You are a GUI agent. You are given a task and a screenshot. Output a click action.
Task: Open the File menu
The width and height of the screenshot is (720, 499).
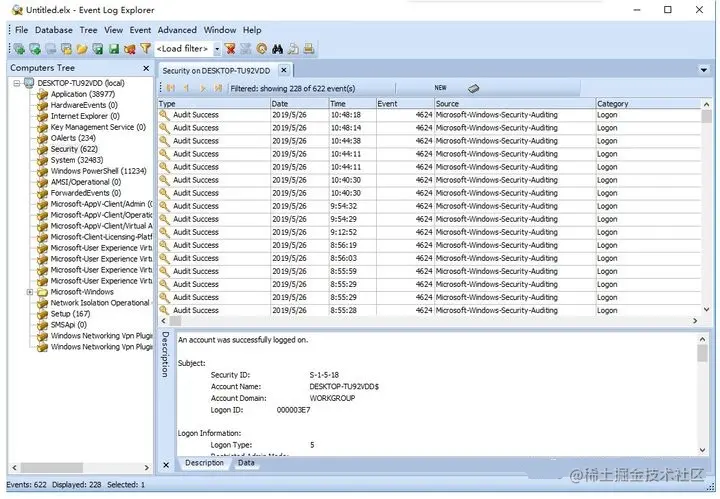point(22,30)
